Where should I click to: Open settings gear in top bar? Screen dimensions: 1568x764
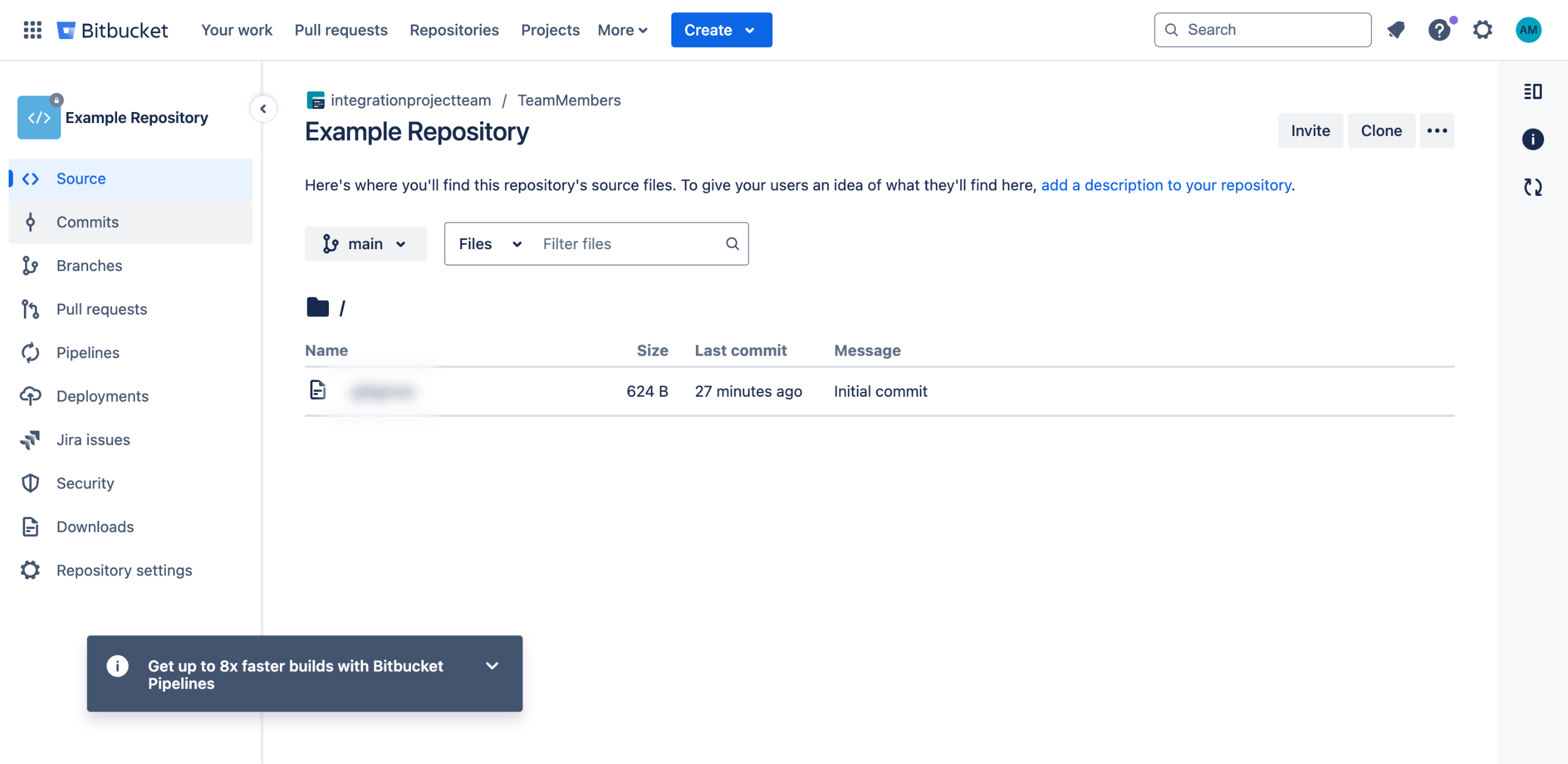(x=1482, y=30)
